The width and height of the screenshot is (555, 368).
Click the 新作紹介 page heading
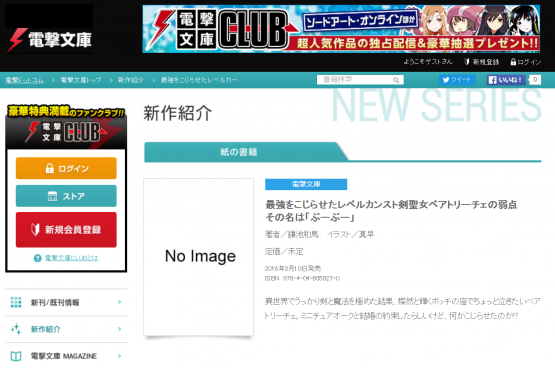(x=178, y=114)
